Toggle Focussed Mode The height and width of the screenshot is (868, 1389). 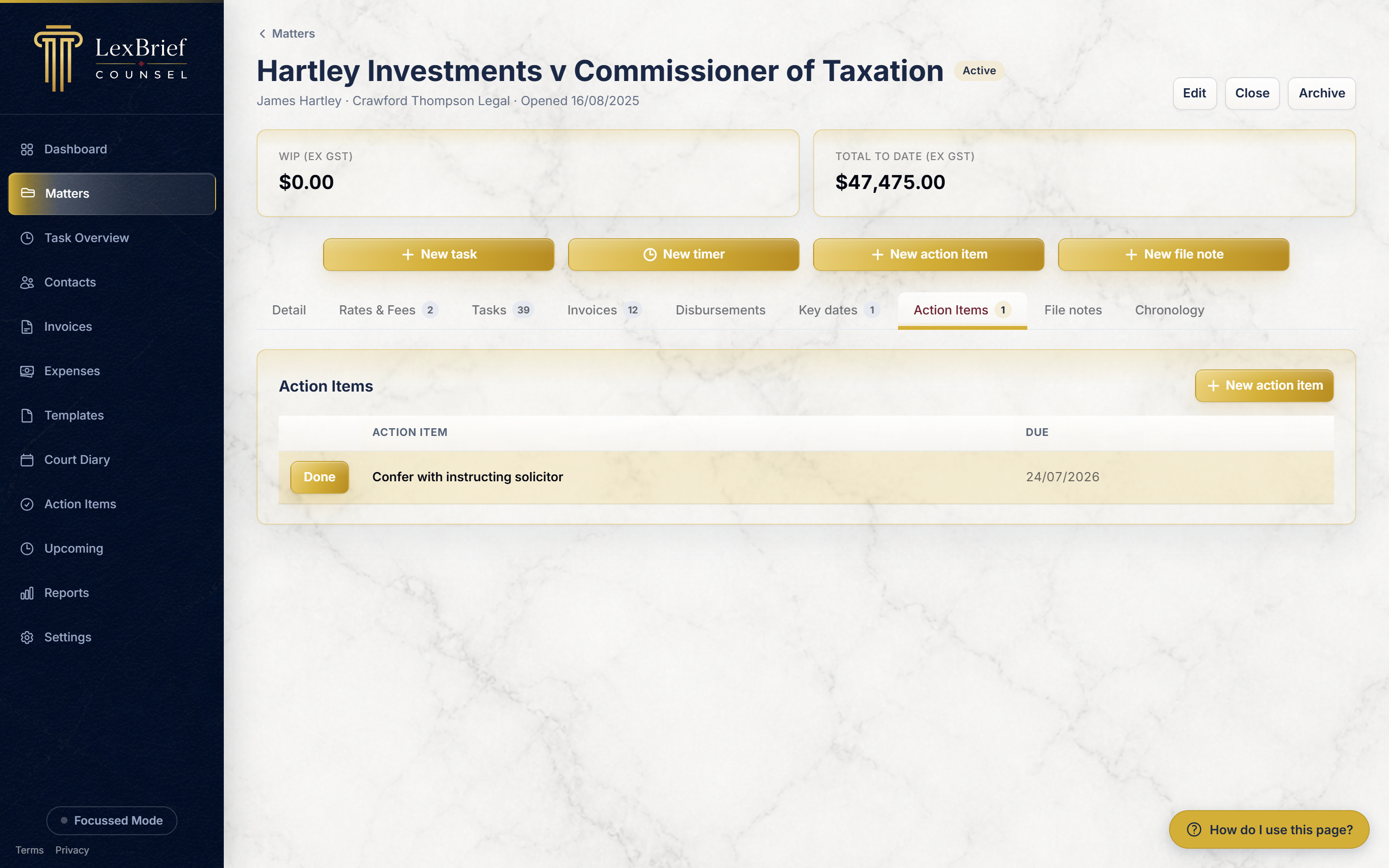pos(112,820)
